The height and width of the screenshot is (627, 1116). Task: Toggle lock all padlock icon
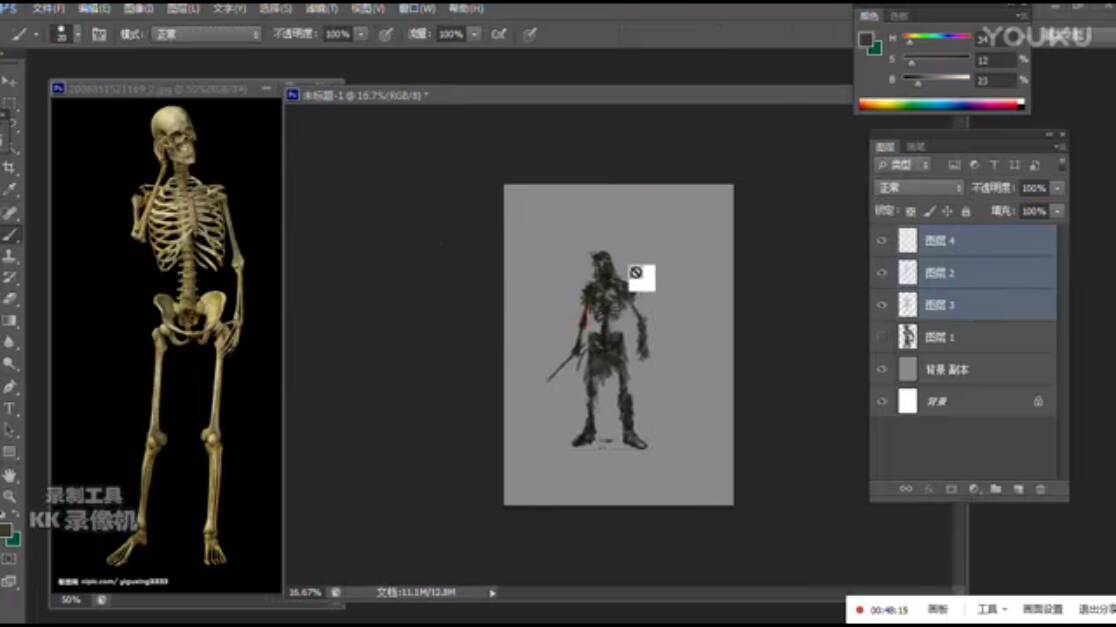point(966,211)
